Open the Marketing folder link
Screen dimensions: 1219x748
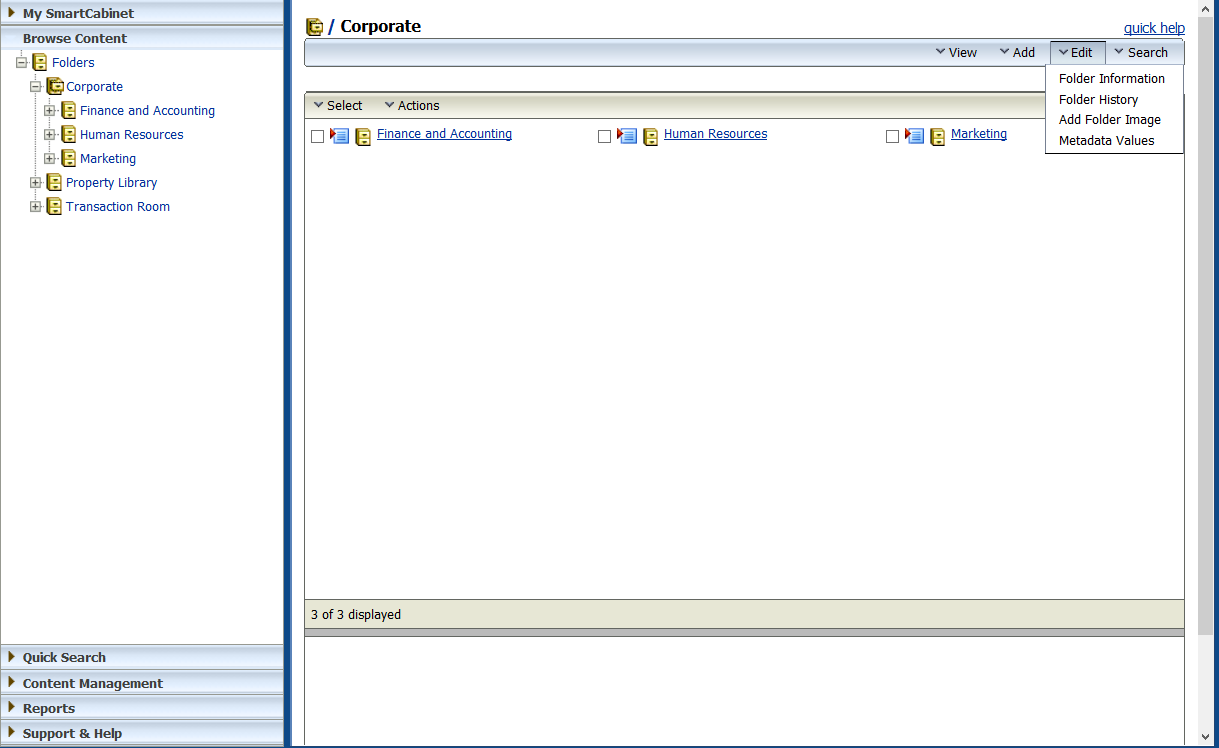pos(978,133)
